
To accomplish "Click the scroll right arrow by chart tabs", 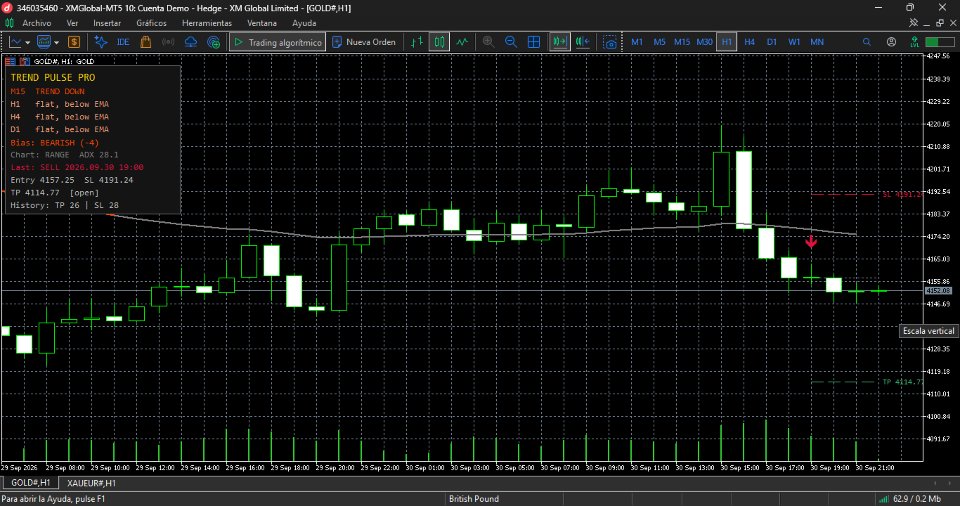I will pos(952,483).
